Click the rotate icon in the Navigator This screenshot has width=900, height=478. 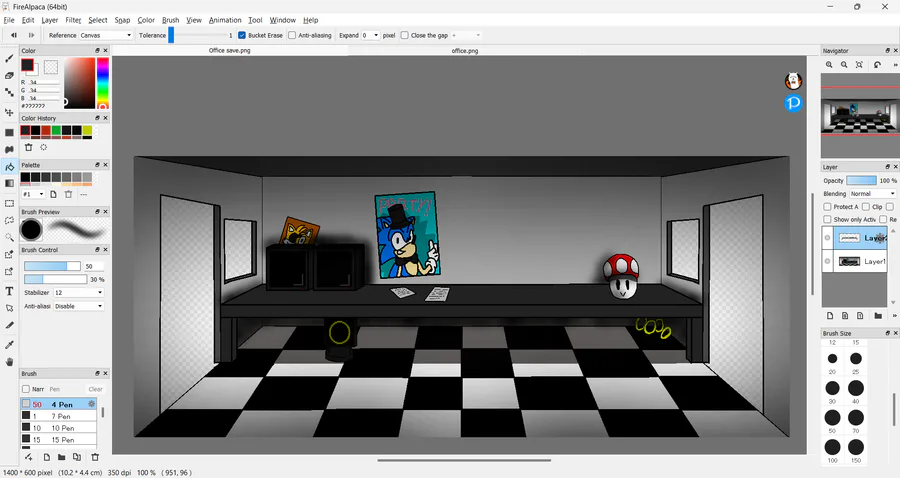click(877, 65)
